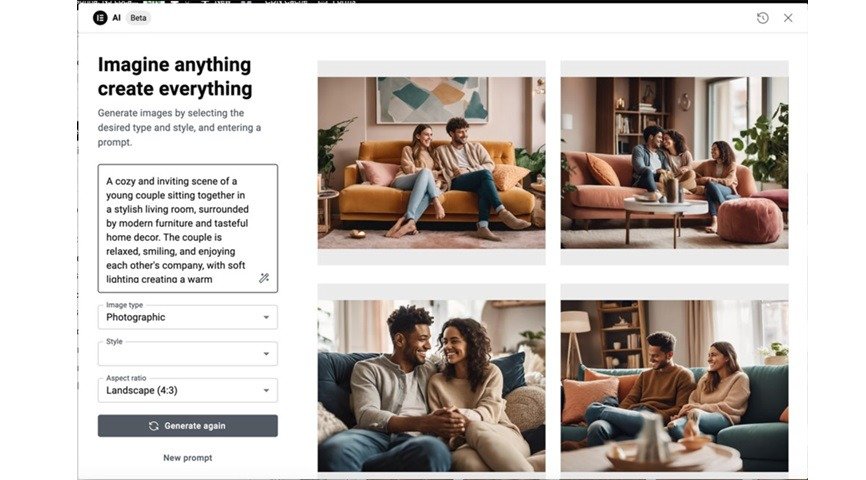Click the AI label in header

tap(117, 18)
